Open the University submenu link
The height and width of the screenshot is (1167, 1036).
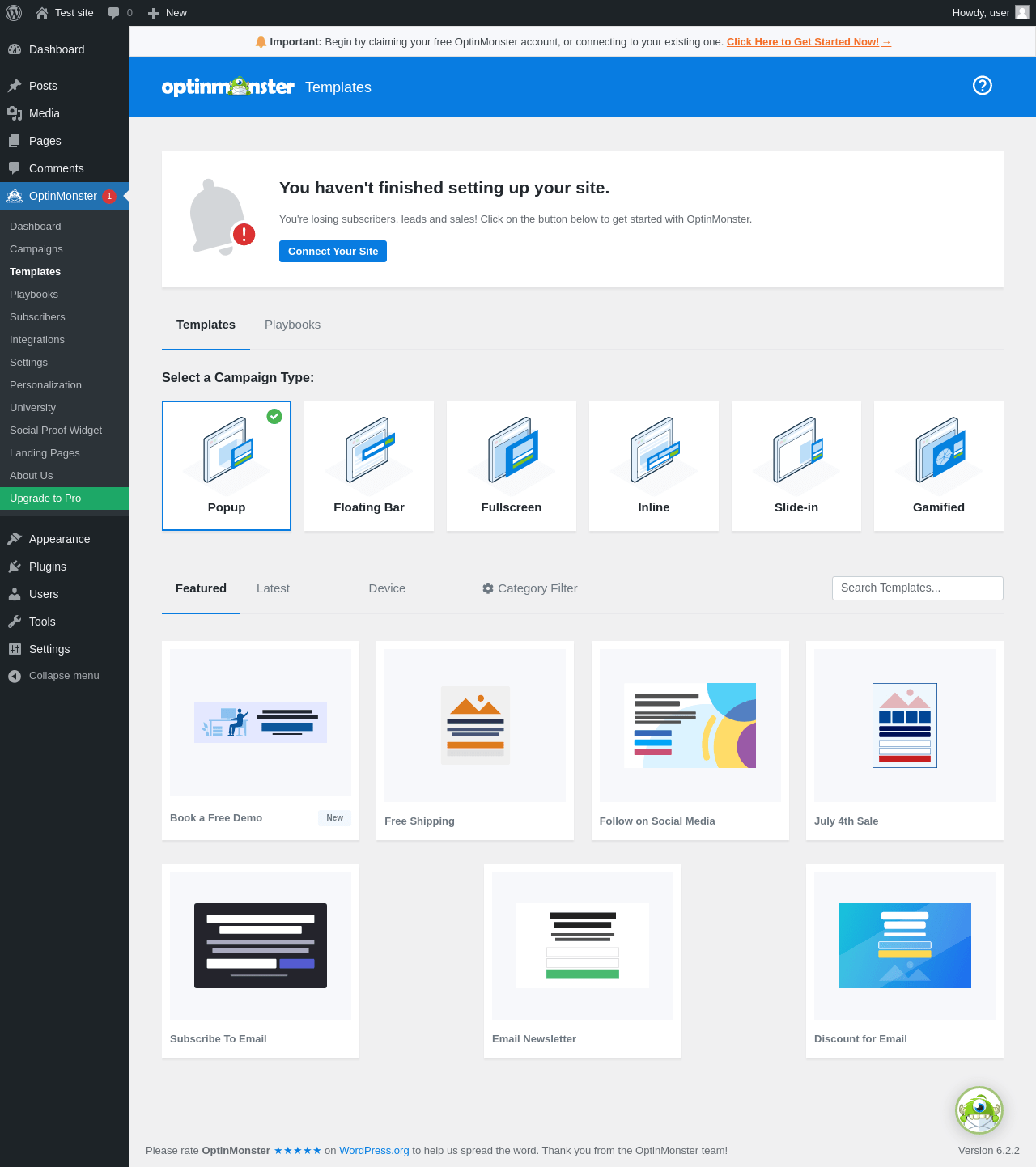32,408
